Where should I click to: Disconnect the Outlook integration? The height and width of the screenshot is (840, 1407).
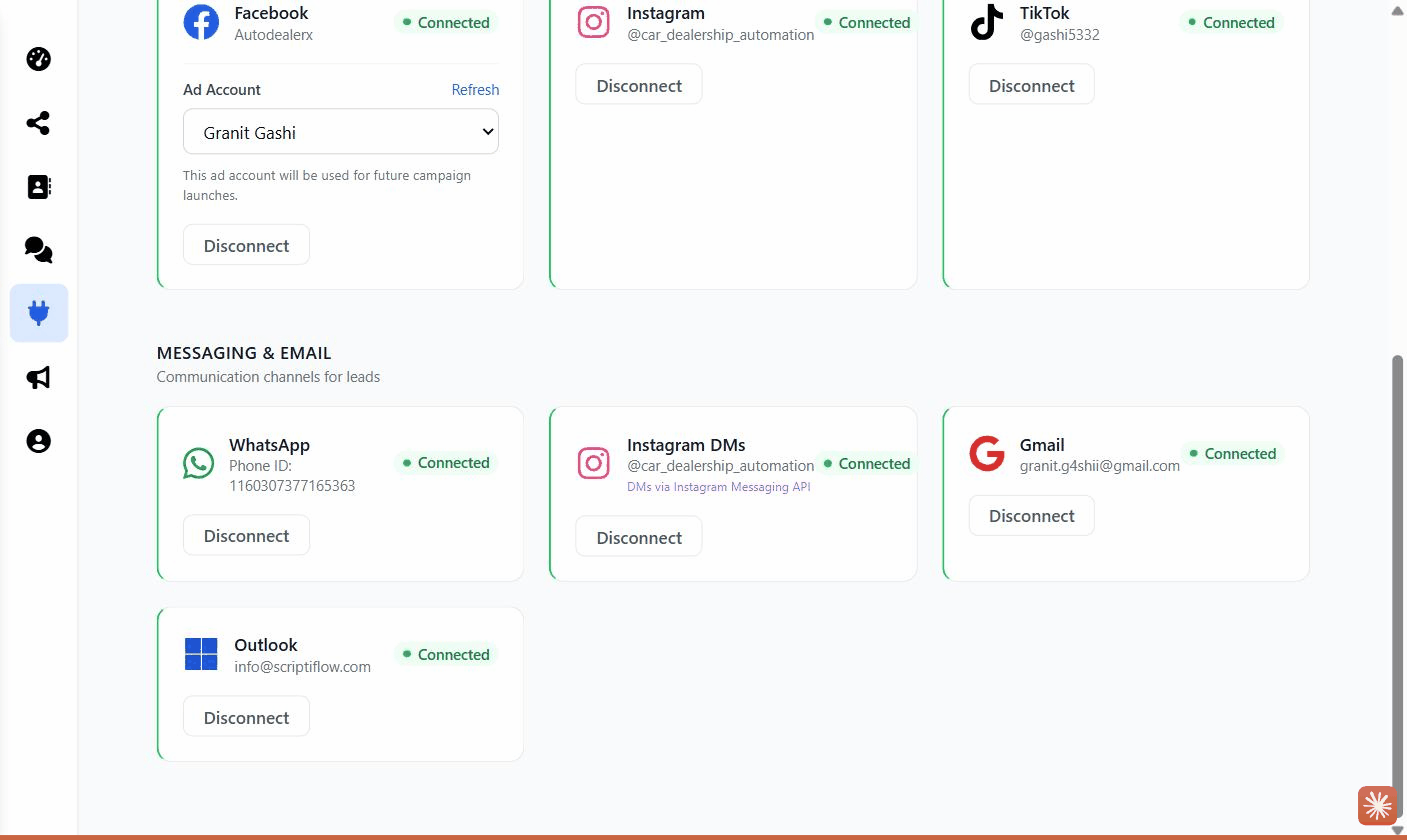(x=246, y=717)
